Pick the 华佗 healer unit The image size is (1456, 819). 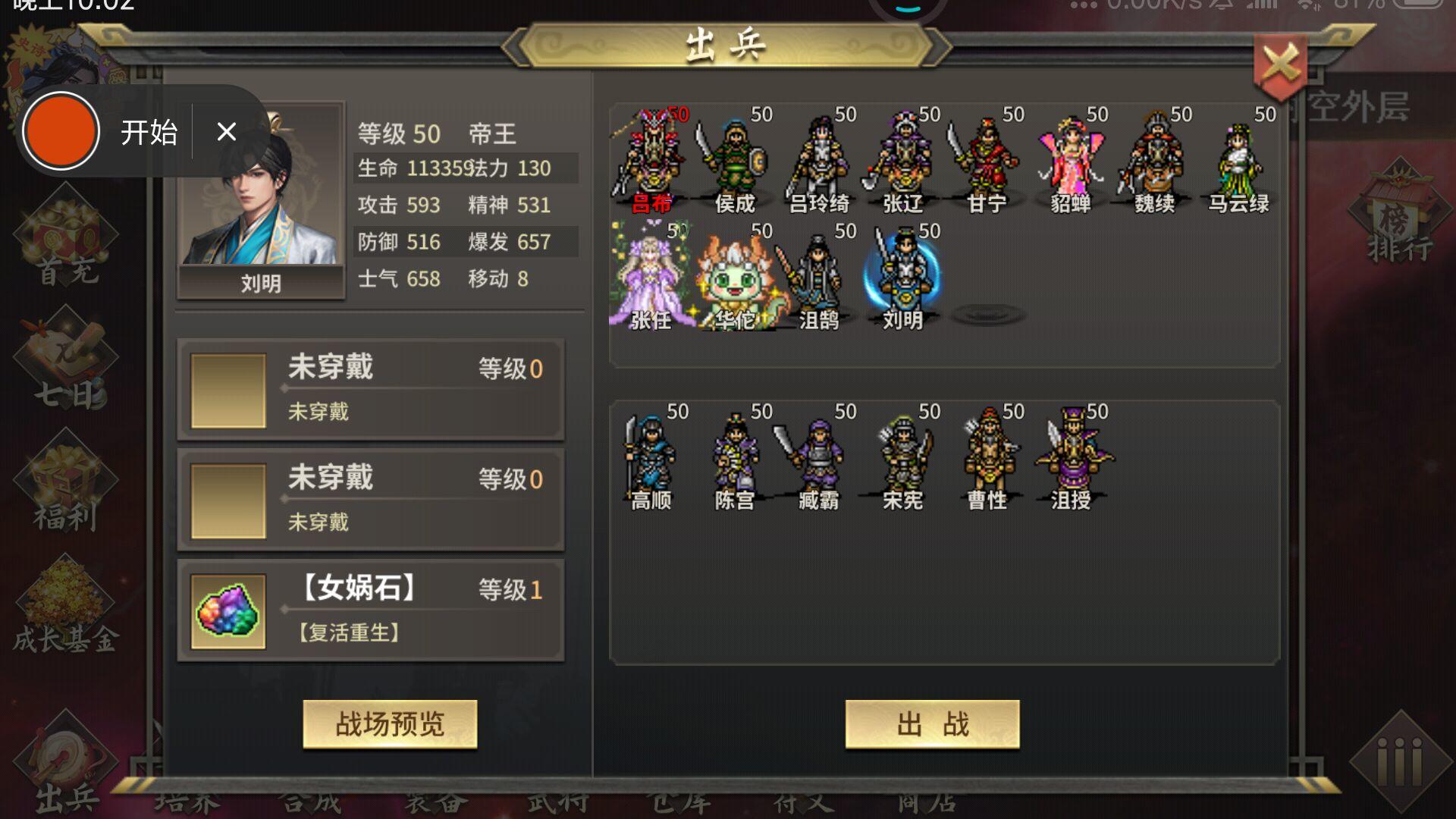point(735,278)
